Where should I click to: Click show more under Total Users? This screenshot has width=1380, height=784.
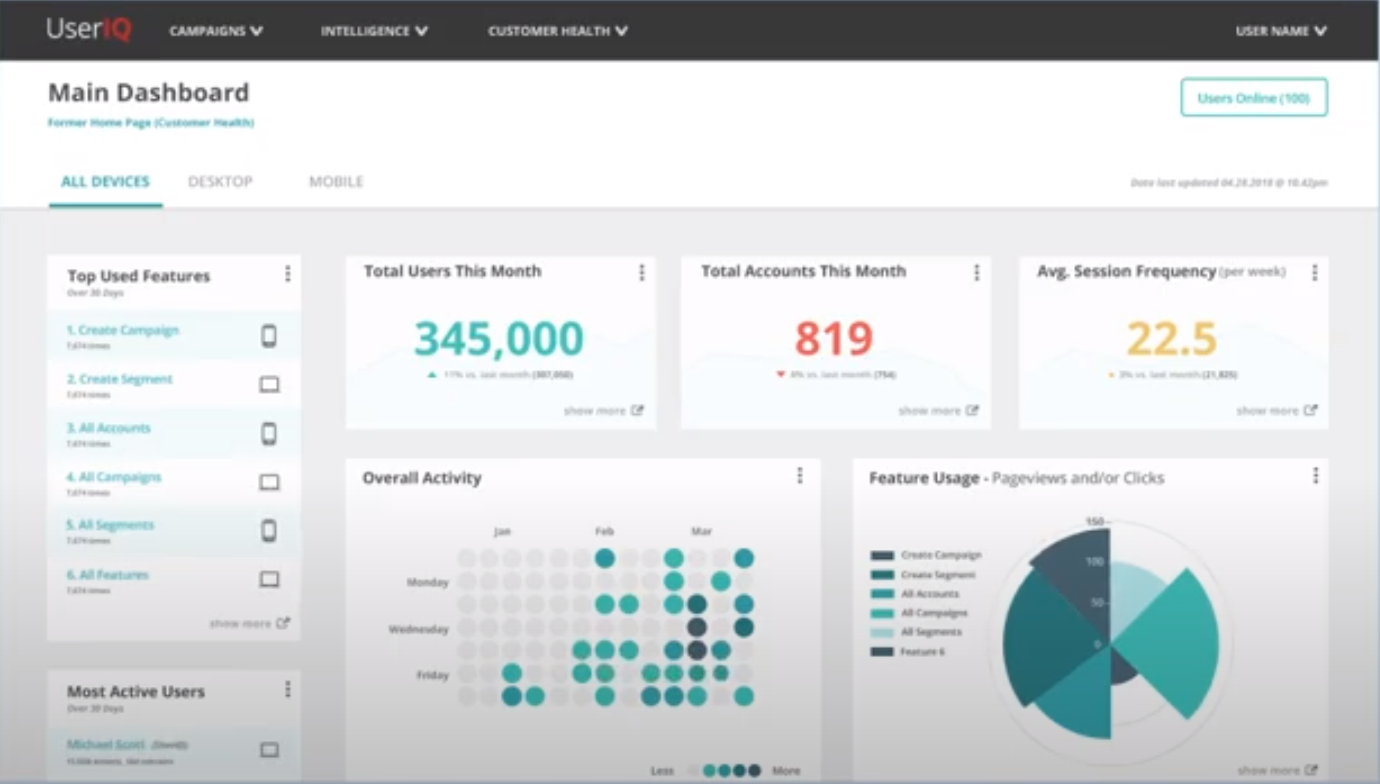point(604,411)
